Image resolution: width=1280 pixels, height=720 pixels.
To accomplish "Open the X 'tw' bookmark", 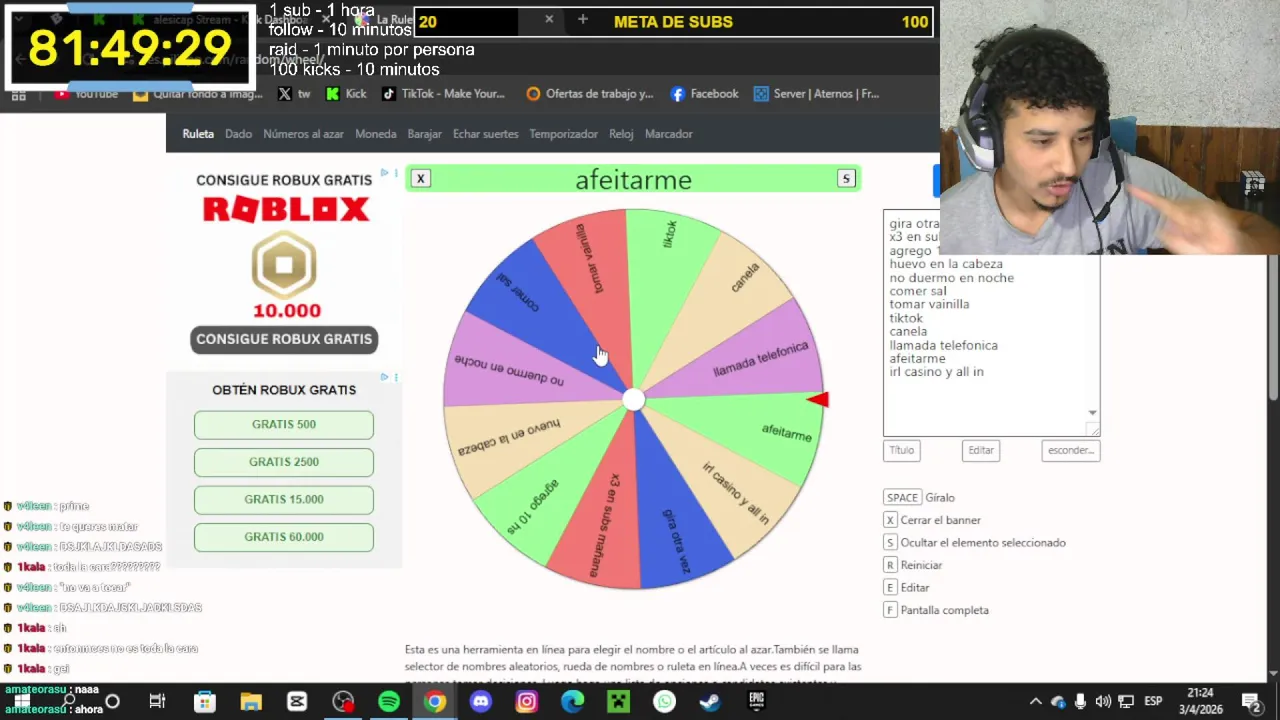I will pos(294,94).
